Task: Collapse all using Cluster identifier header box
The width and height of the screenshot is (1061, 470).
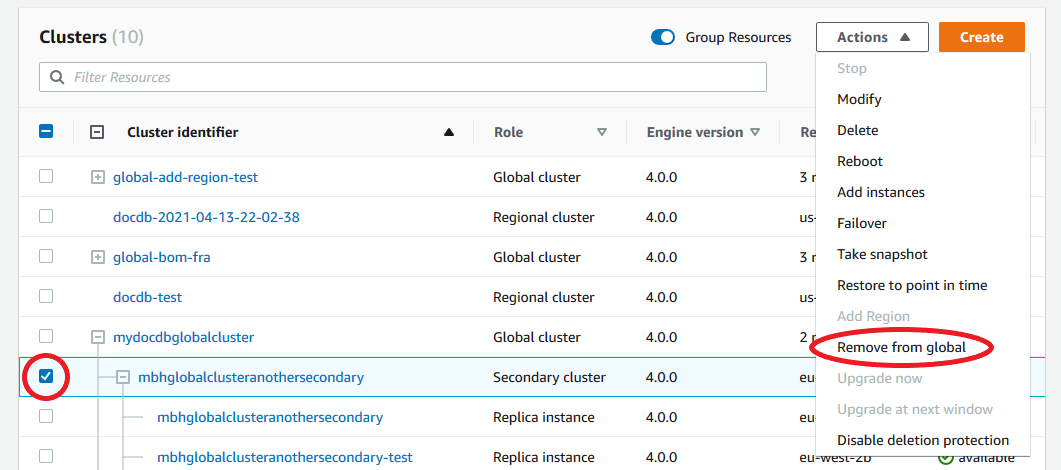Action: point(97,132)
